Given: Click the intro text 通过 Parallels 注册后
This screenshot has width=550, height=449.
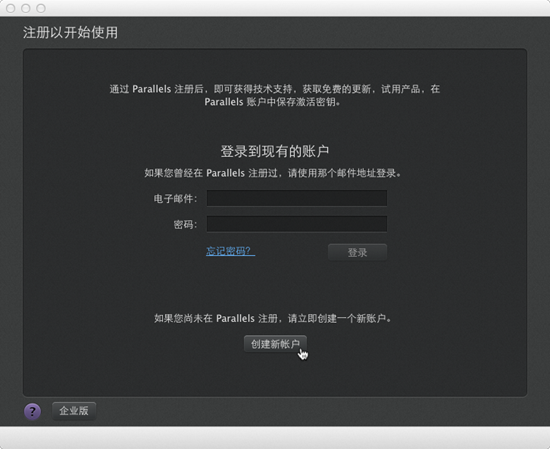Looking at the screenshot, I should [x=156, y=89].
